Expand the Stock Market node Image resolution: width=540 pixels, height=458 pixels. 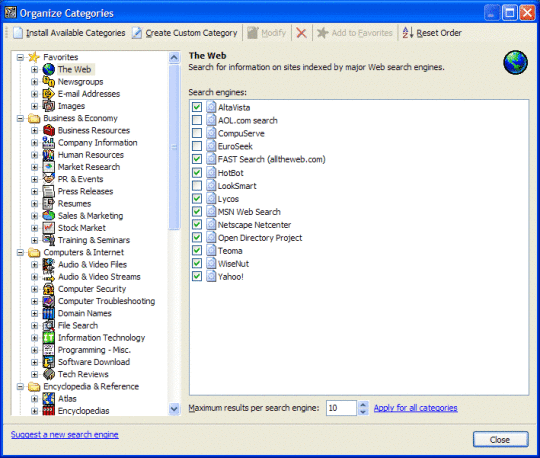click(34, 228)
